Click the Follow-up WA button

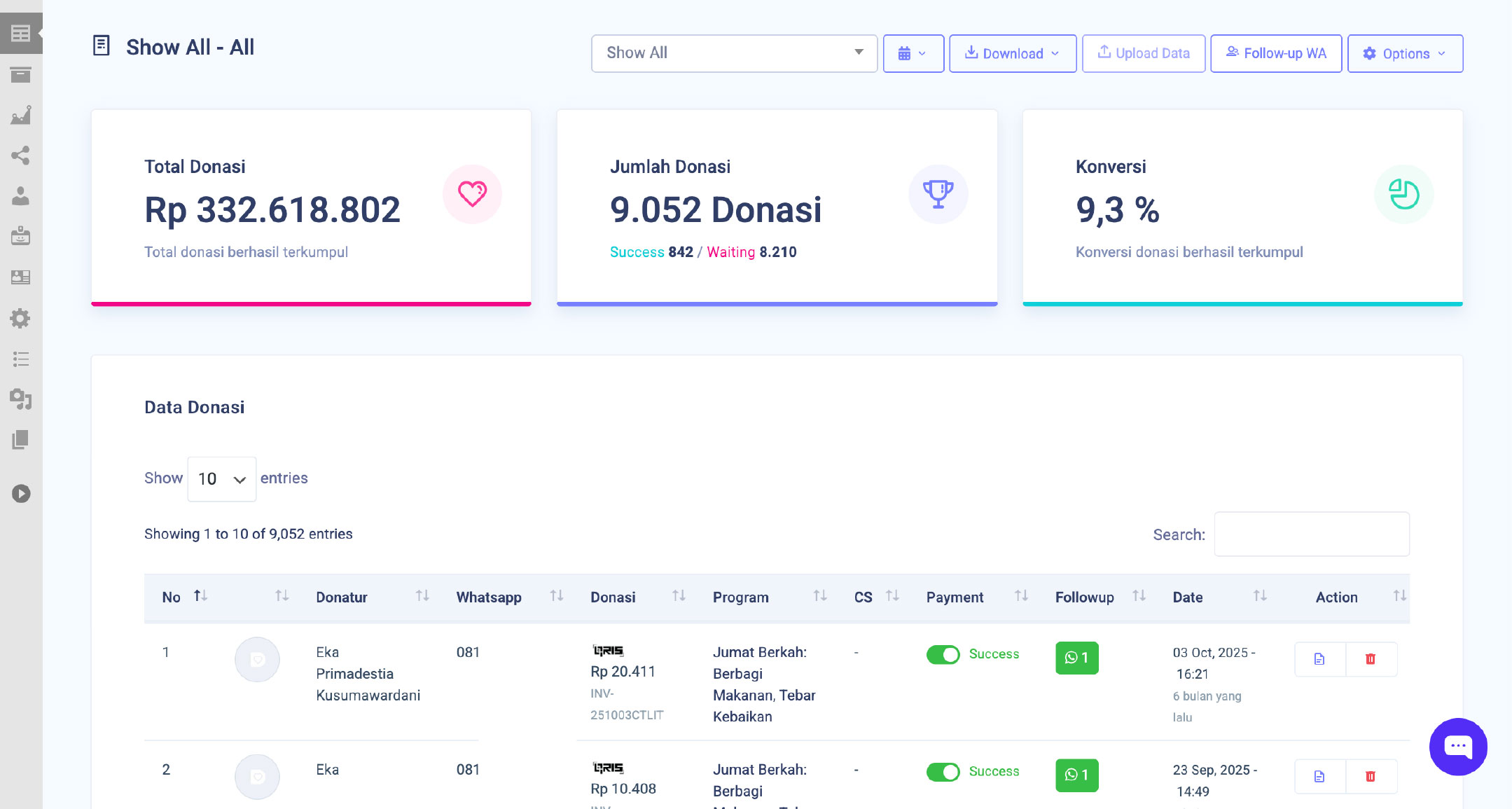pos(1275,53)
